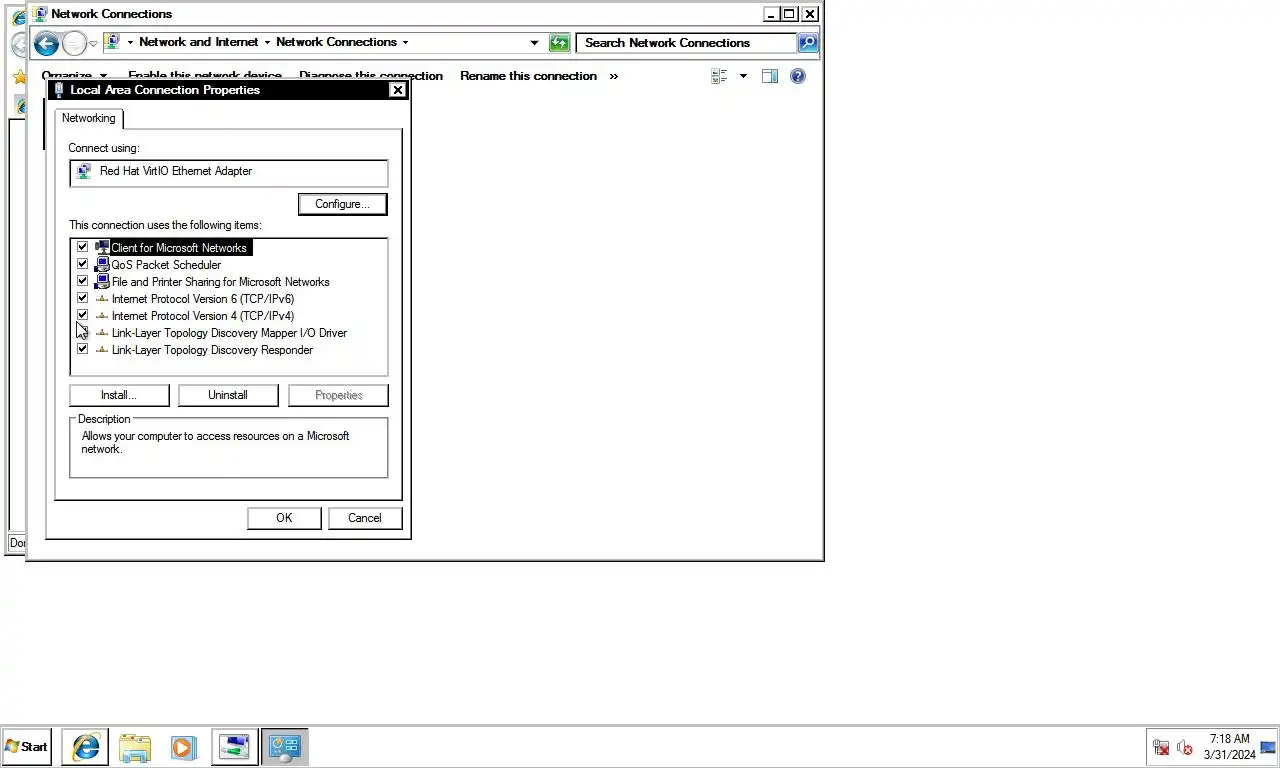Select the Networking tab
The width and height of the screenshot is (1280, 768).
(89, 118)
